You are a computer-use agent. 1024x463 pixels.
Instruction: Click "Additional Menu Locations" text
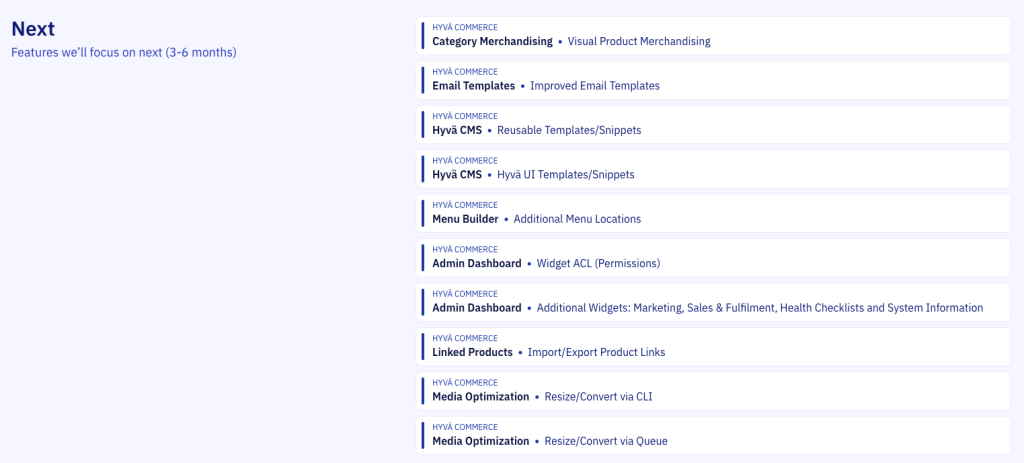pyautogui.click(x=577, y=219)
